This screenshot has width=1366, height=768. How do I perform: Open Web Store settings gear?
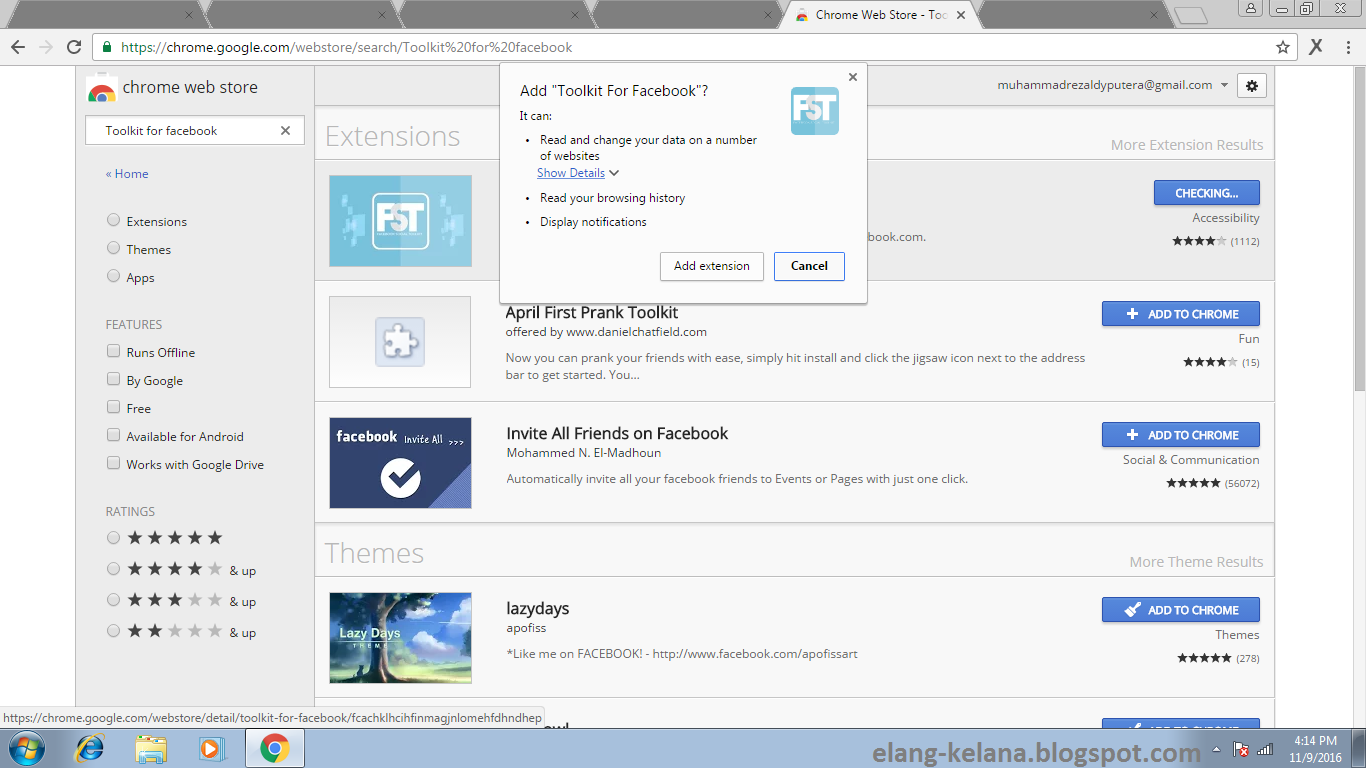(1252, 85)
